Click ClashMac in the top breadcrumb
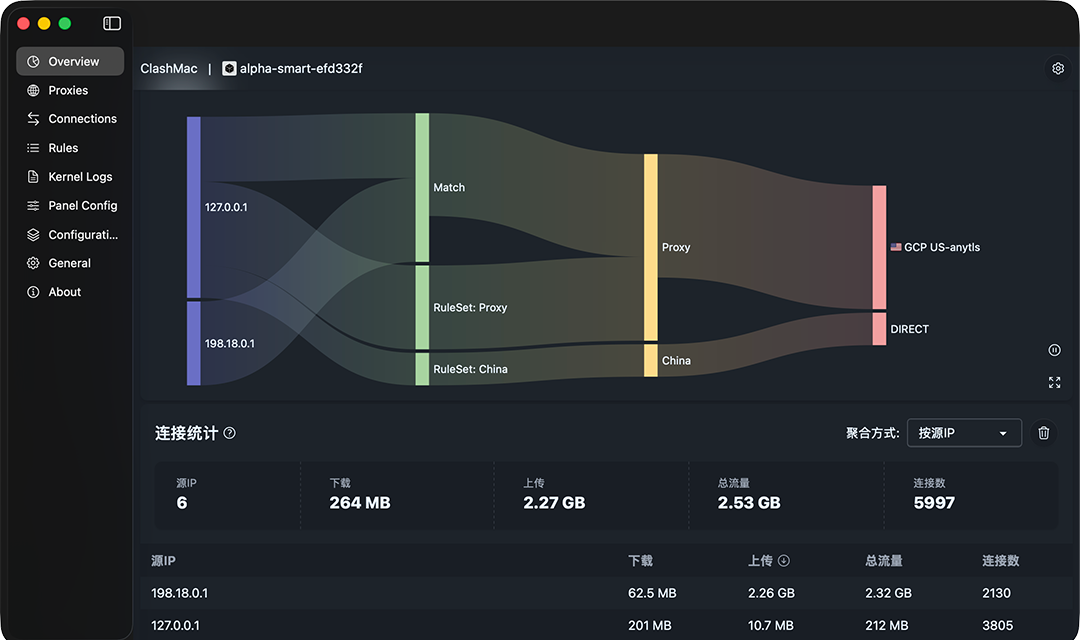This screenshot has width=1080, height=640. (x=168, y=68)
